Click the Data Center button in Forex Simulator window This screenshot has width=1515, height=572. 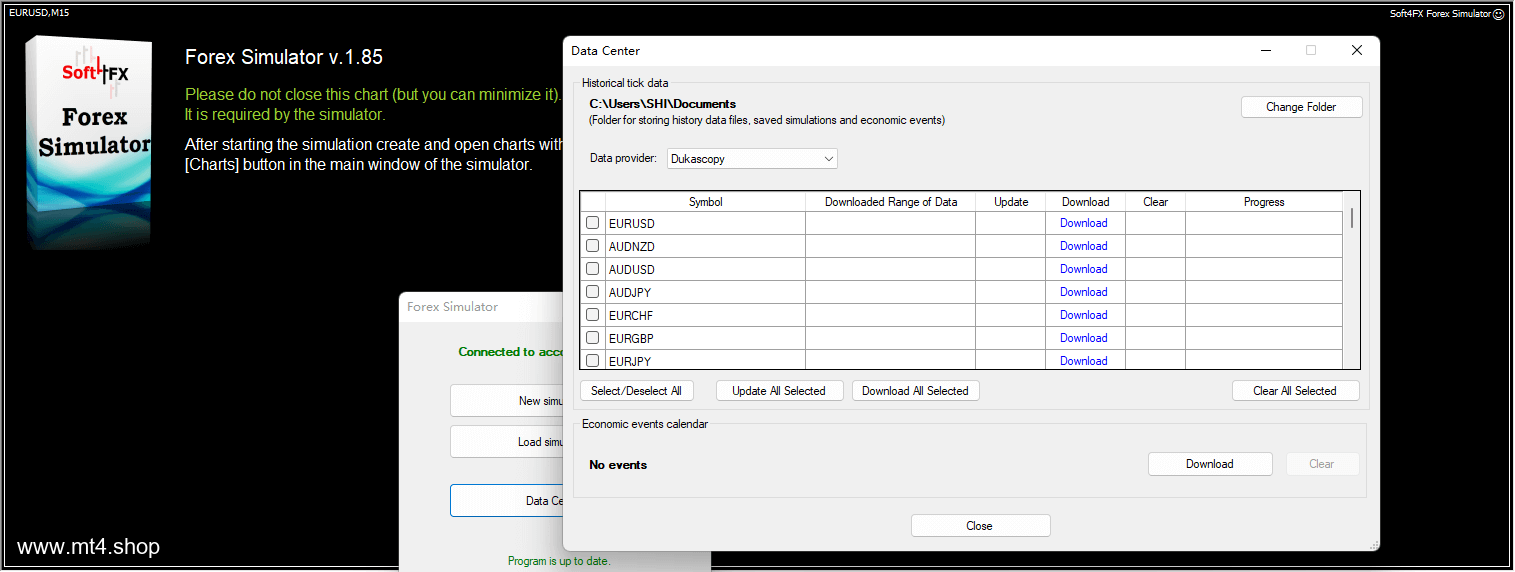[507, 501]
